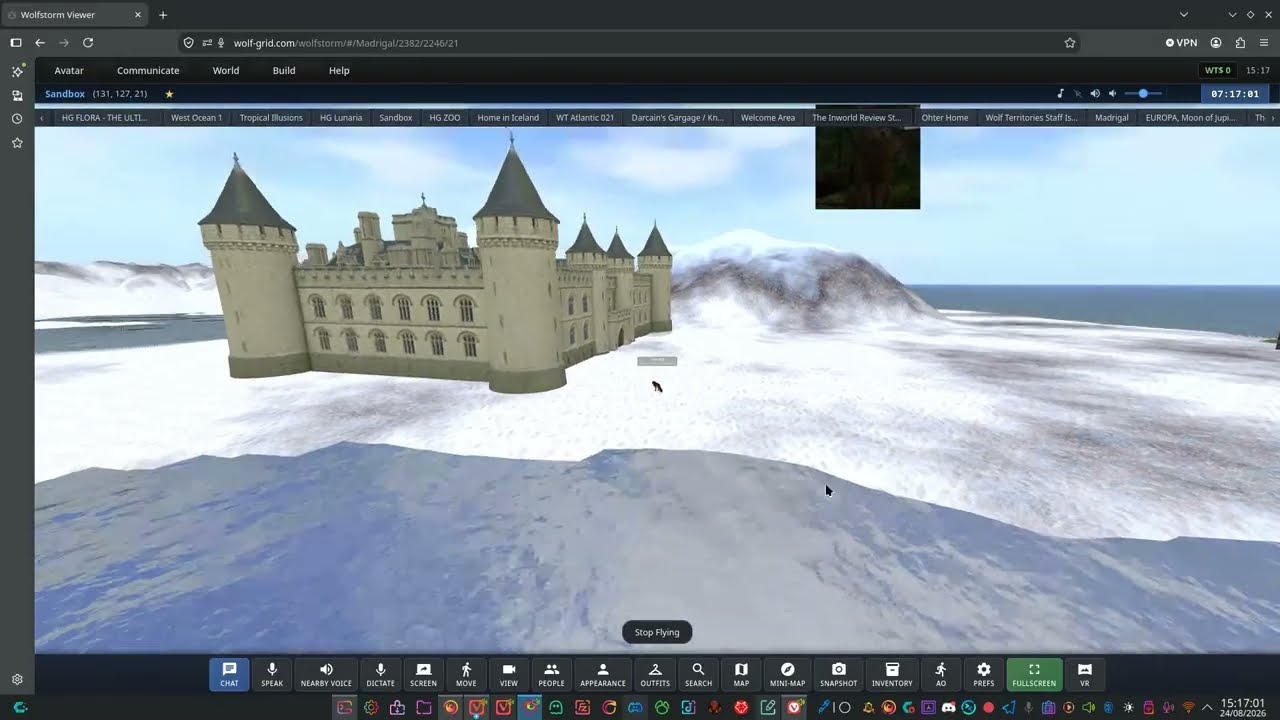Open the Chat panel button
The width and height of the screenshot is (1280, 720).
pyautogui.click(x=229, y=674)
